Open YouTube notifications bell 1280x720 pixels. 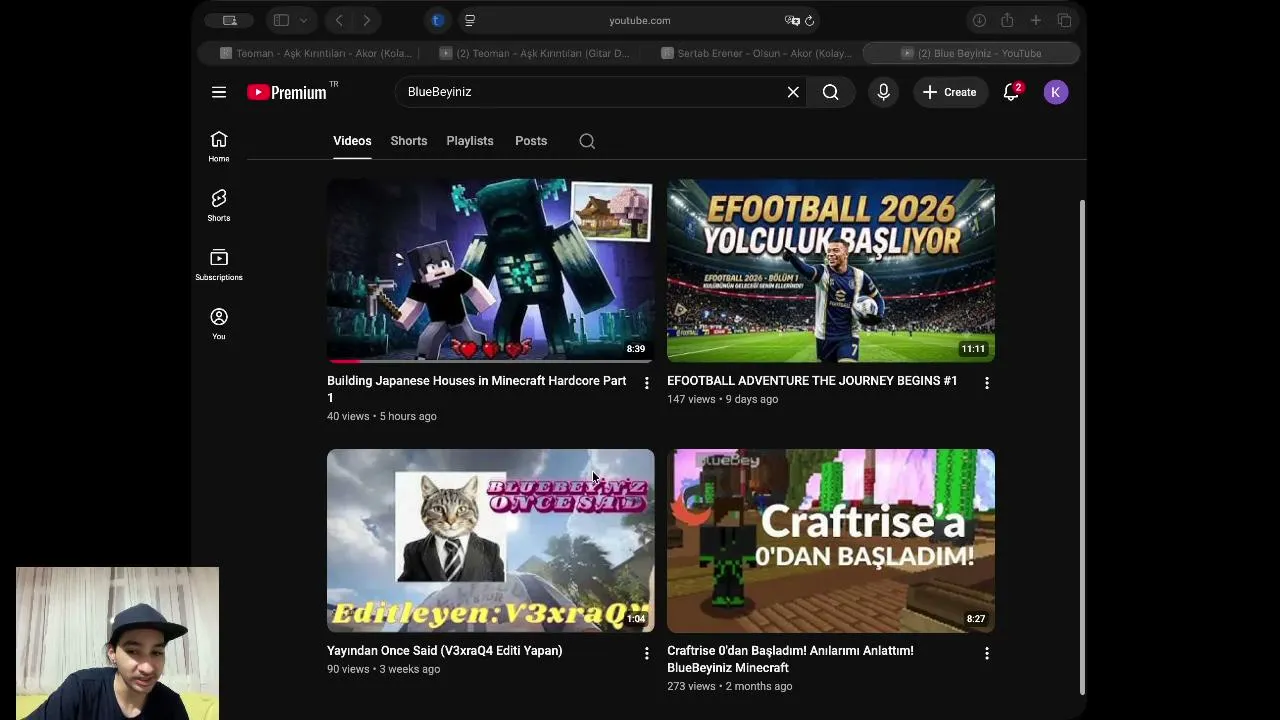point(1012,92)
